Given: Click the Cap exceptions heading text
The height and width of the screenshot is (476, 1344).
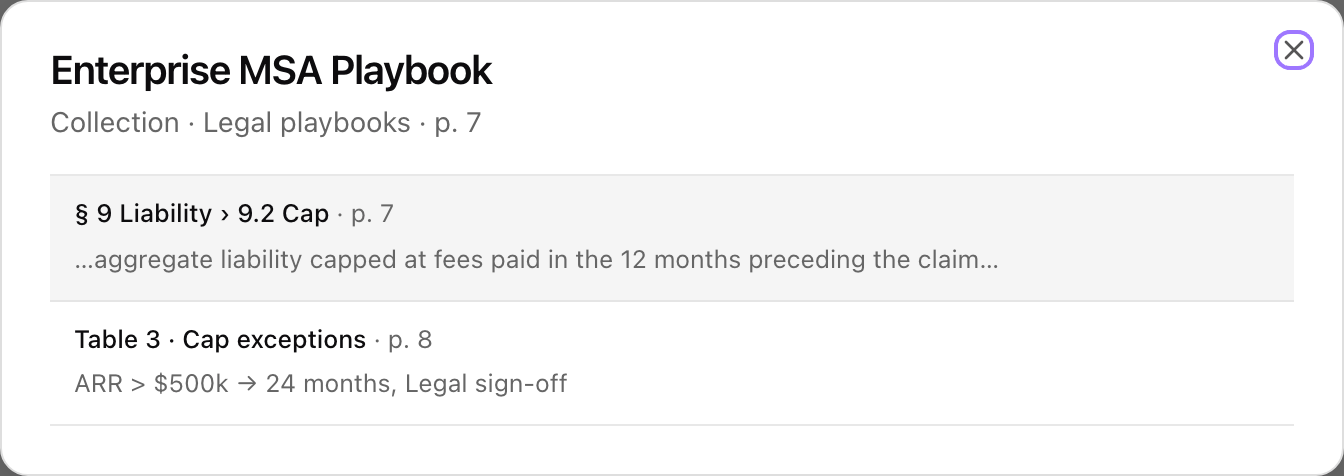Looking at the screenshot, I should (x=274, y=340).
